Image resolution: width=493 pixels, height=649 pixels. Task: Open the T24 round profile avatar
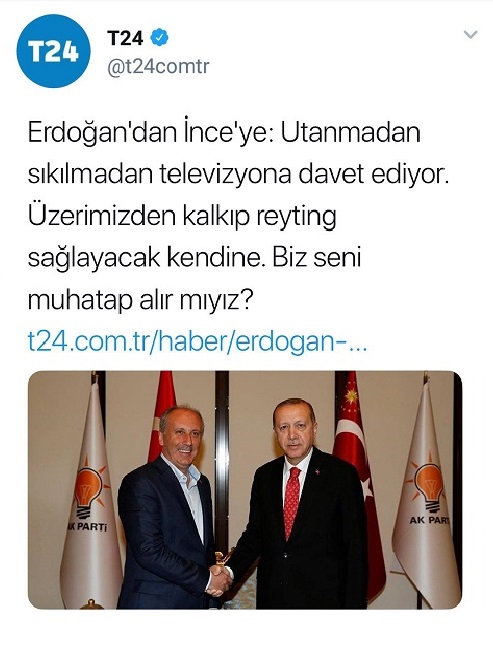coord(53,51)
